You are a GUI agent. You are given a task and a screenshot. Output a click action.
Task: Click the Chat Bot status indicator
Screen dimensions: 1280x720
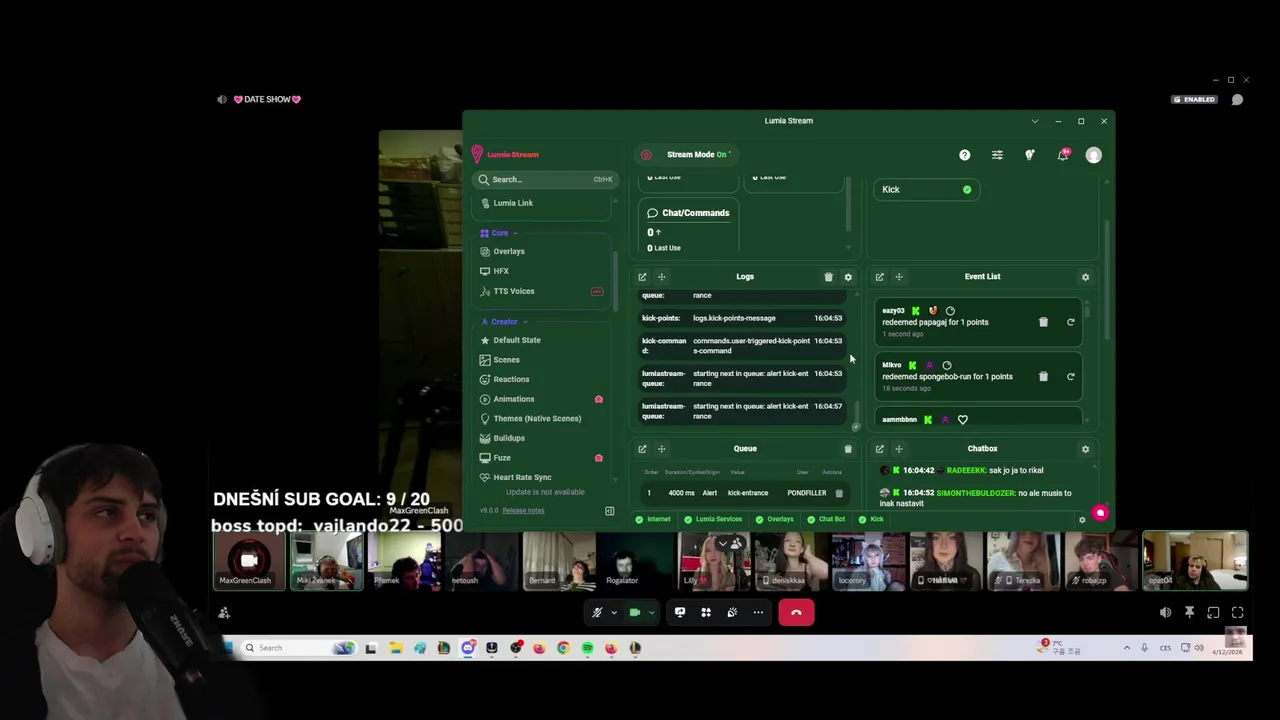click(828, 519)
